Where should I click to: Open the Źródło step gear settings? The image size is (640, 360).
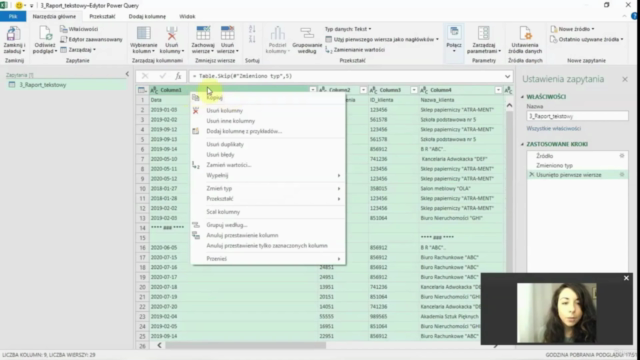pos(622,156)
